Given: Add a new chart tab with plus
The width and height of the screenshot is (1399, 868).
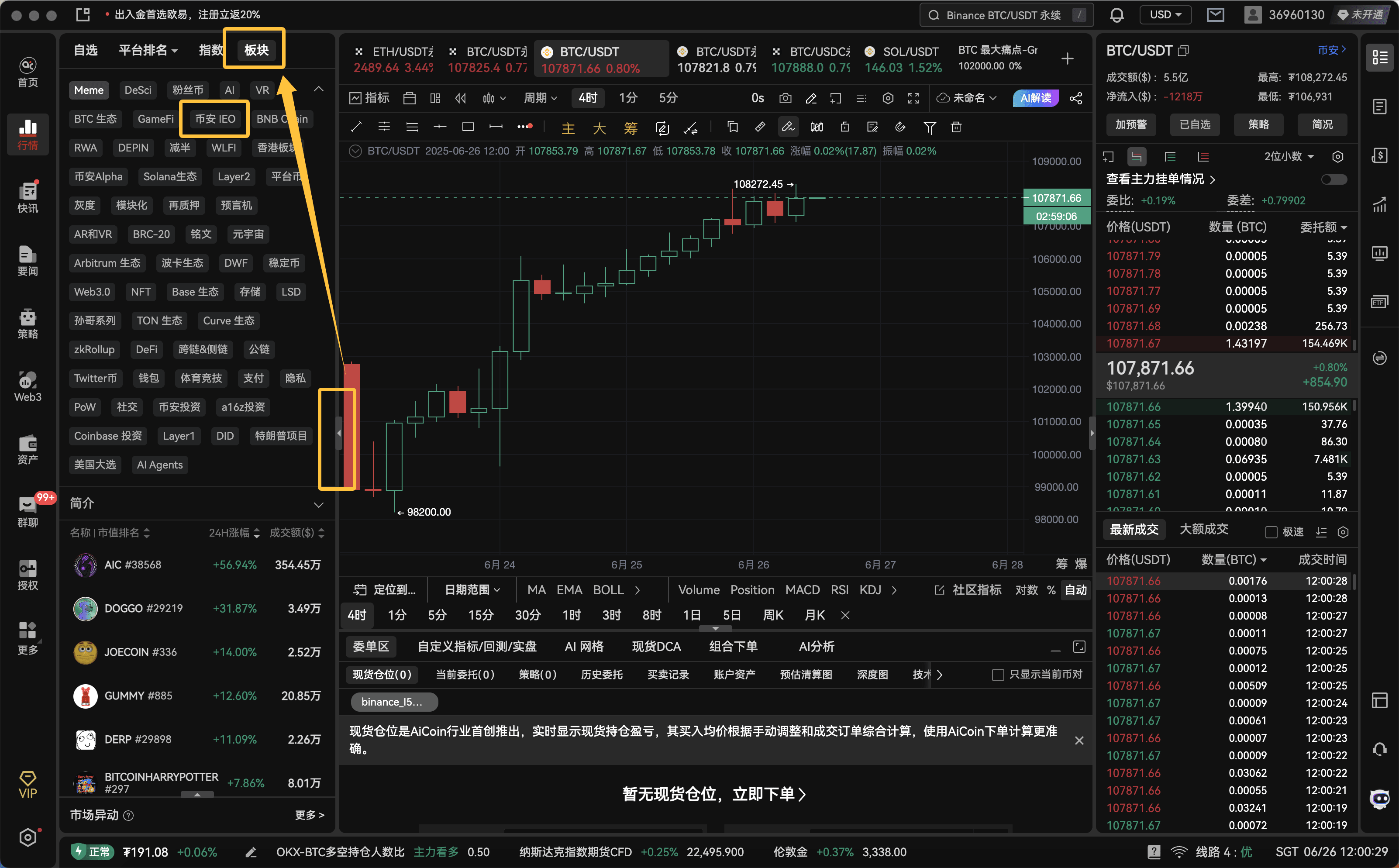Looking at the screenshot, I should [x=1067, y=58].
